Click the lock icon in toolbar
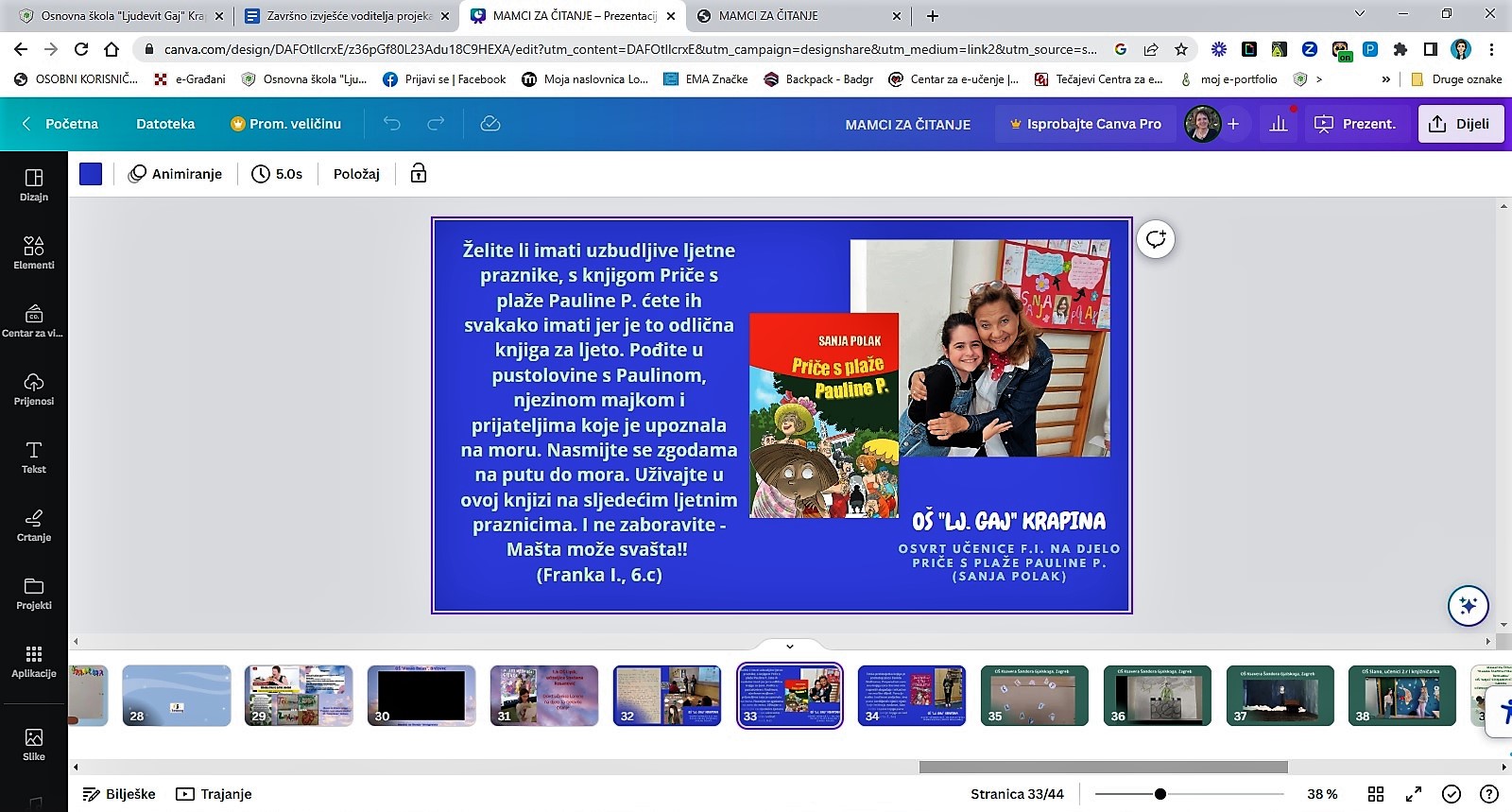Image resolution: width=1512 pixels, height=812 pixels. [419, 173]
